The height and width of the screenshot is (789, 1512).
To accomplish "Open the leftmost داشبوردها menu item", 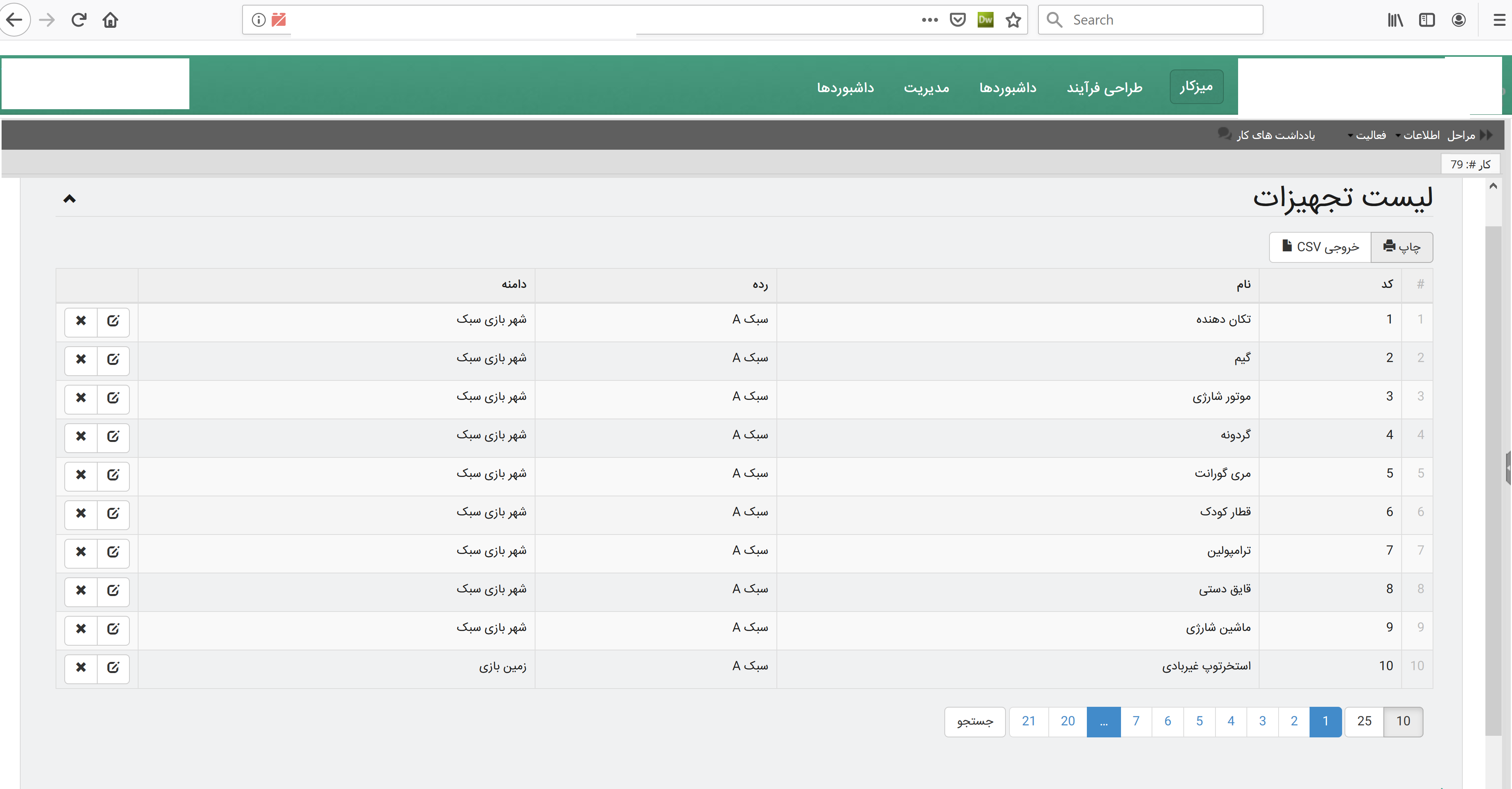I will point(845,87).
